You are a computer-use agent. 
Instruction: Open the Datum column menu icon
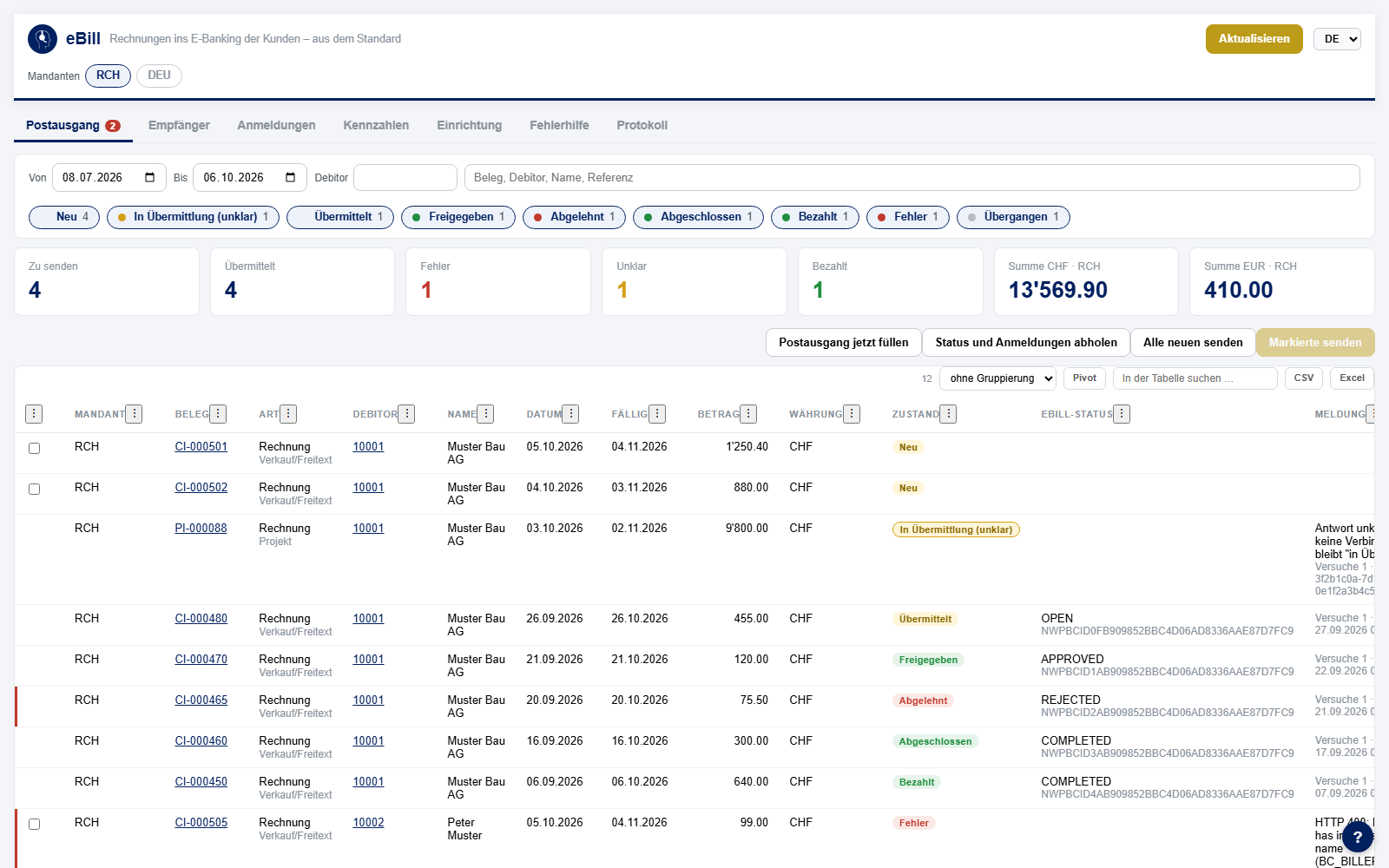click(x=570, y=414)
